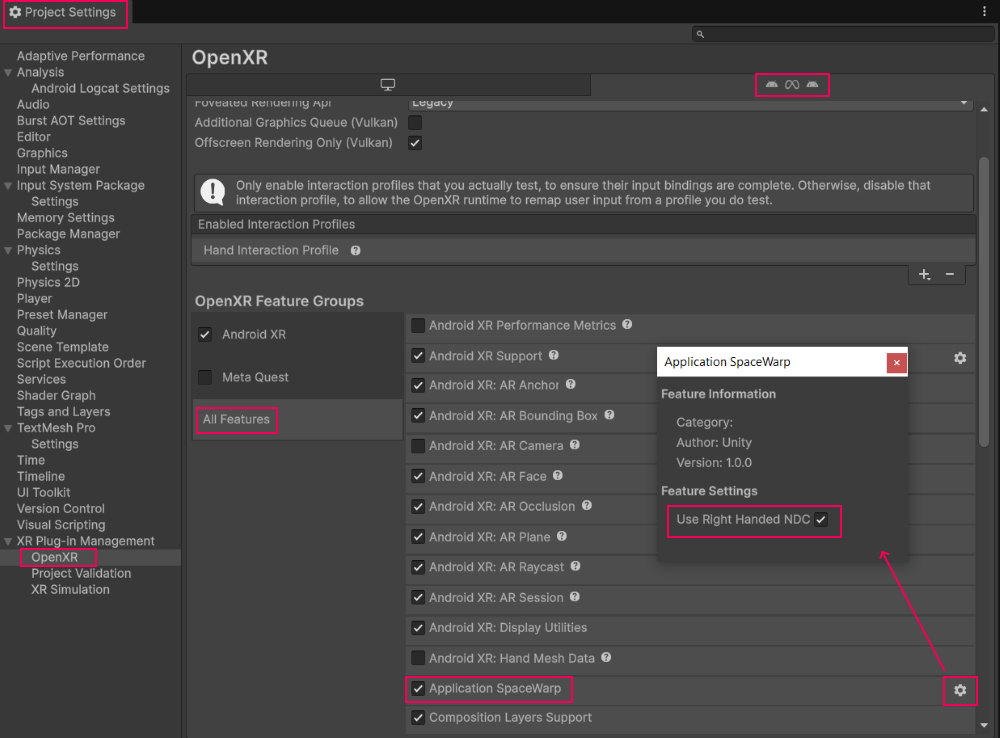Switch to the XR headset platform tab
The height and width of the screenshot is (738, 1000).
click(x=792, y=84)
